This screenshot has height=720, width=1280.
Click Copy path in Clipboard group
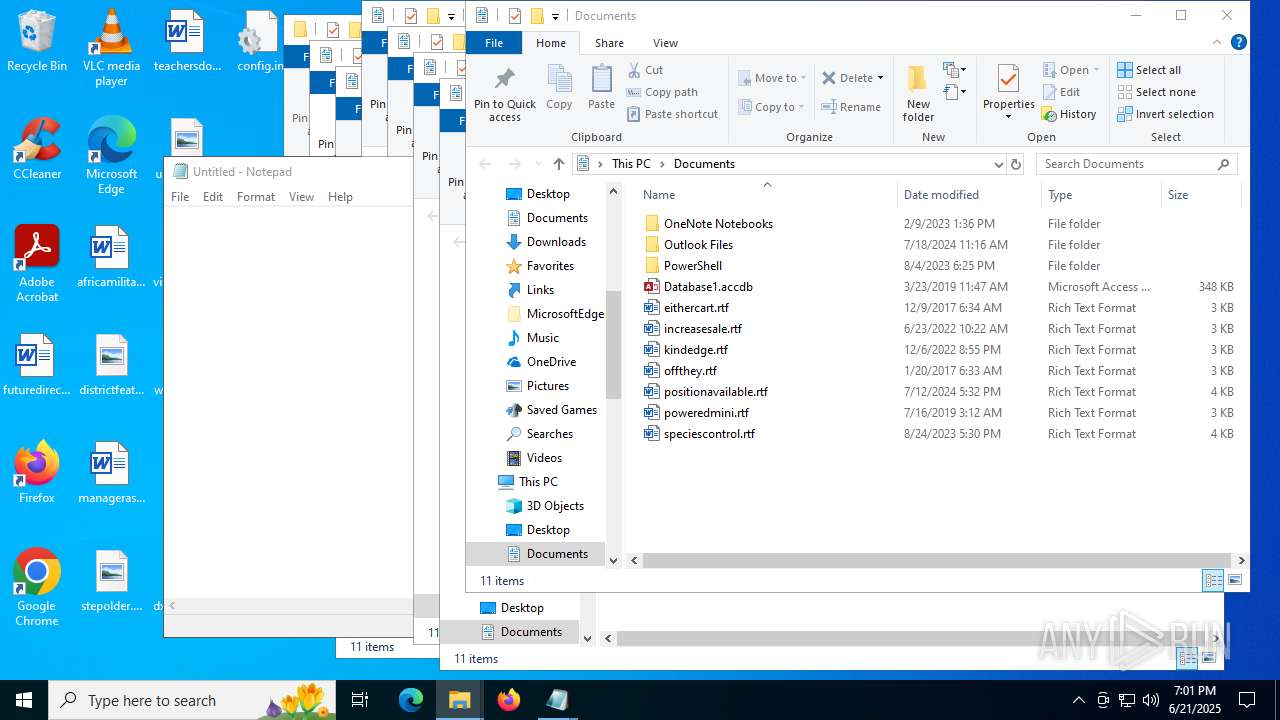click(662, 92)
